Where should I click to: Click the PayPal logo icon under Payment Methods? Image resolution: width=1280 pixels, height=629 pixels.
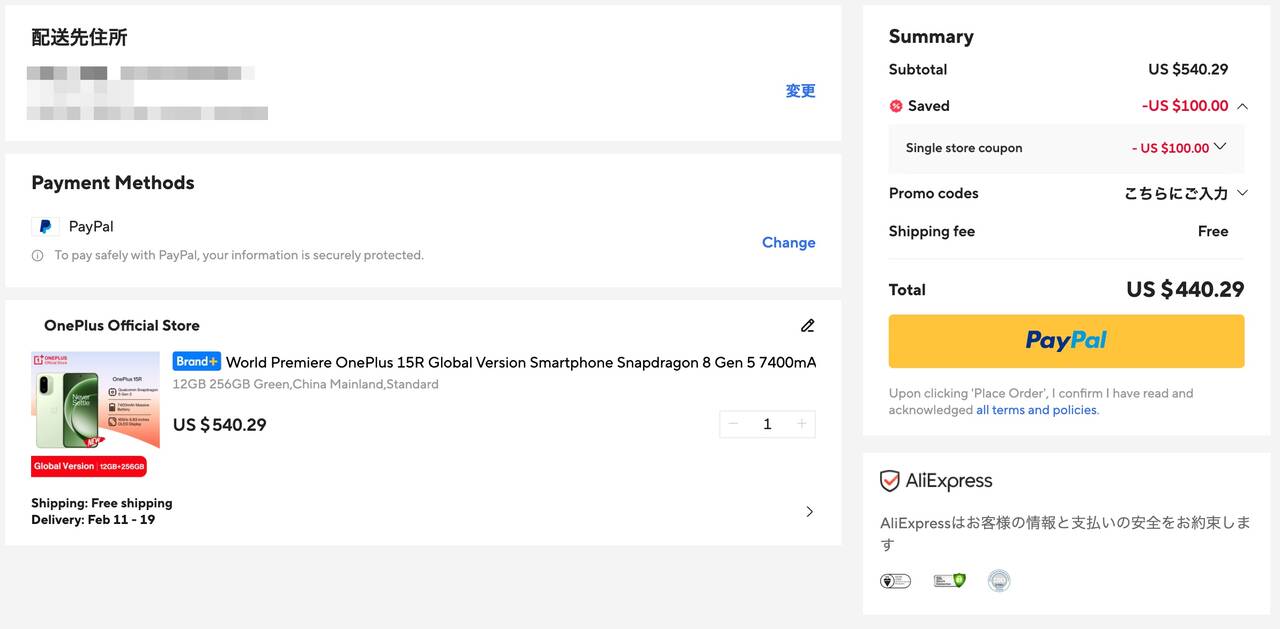click(x=45, y=227)
